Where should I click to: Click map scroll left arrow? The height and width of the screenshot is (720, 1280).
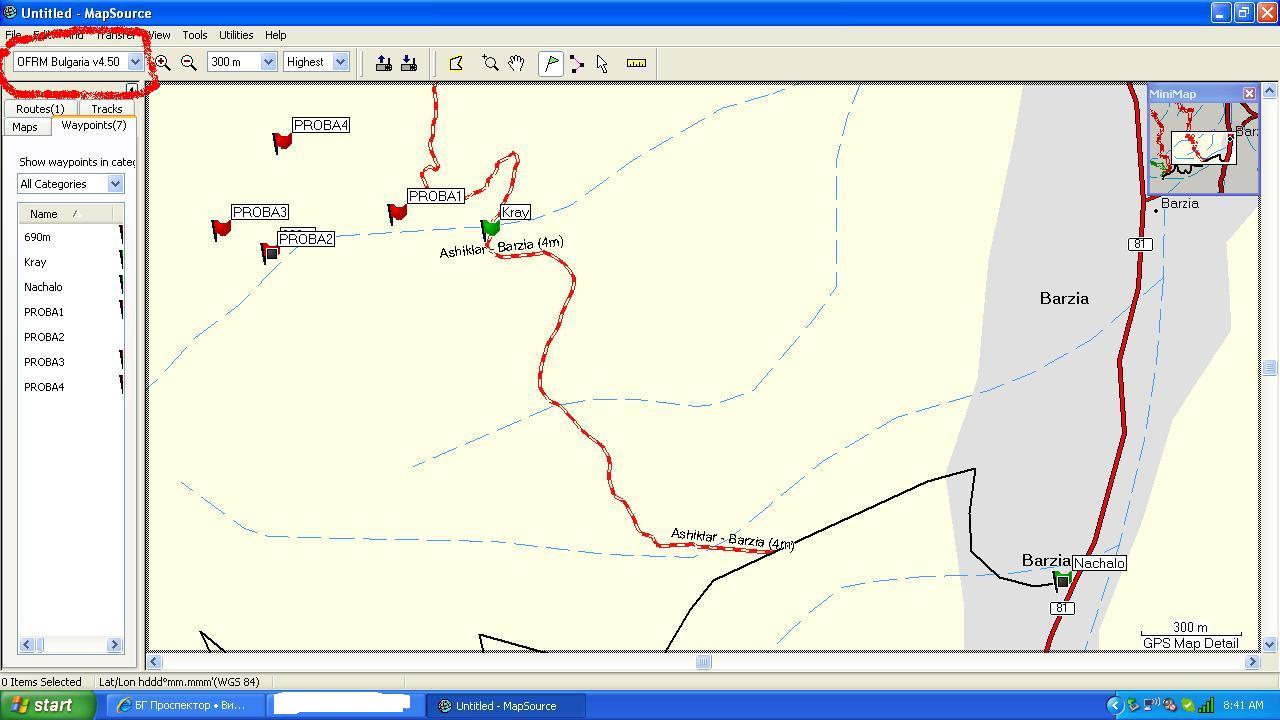(x=155, y=661)
